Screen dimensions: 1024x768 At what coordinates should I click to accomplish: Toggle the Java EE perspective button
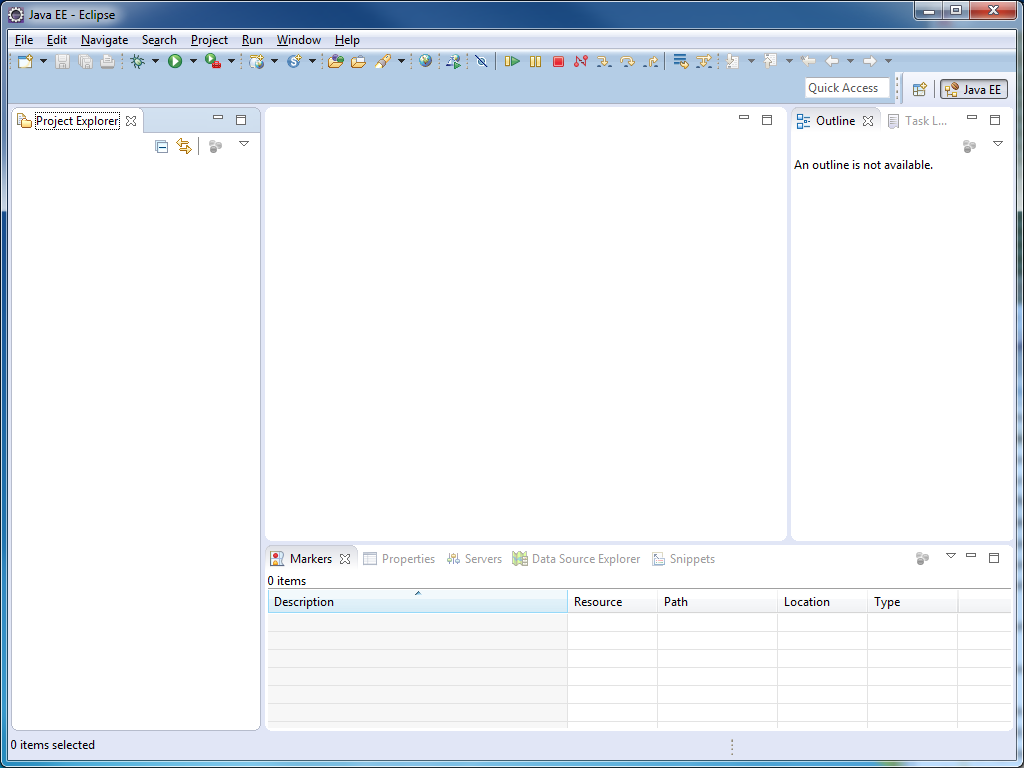[973, 88]
